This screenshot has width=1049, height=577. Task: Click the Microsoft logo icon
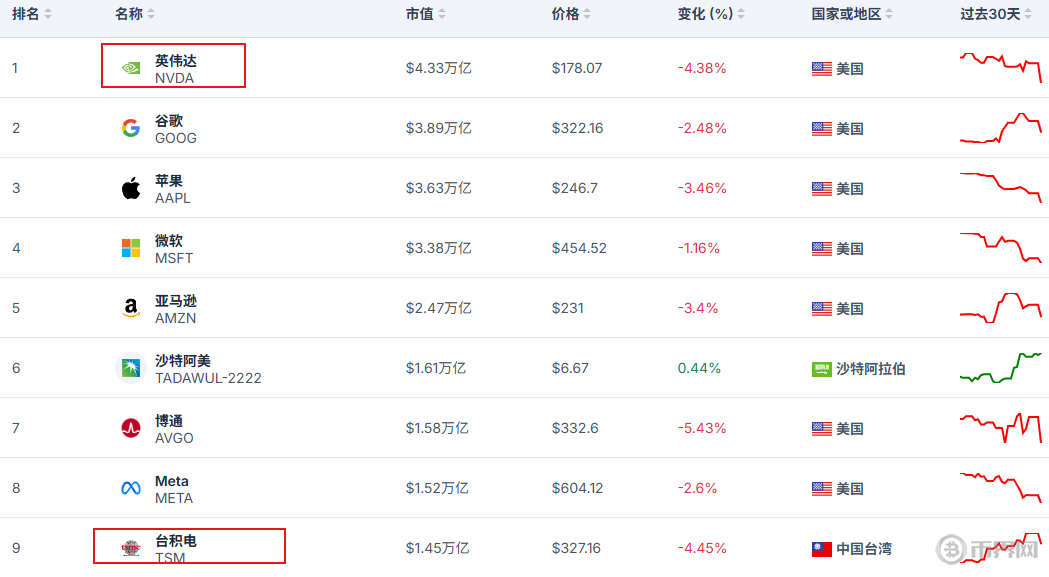coord(131,248)
